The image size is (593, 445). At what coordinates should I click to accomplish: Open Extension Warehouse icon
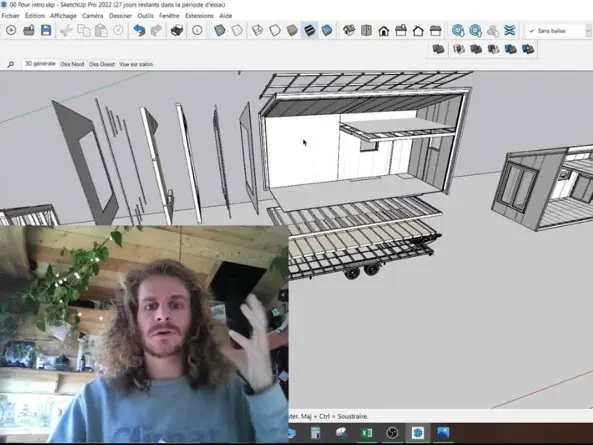pyautogui.click(x=510, y=30)
